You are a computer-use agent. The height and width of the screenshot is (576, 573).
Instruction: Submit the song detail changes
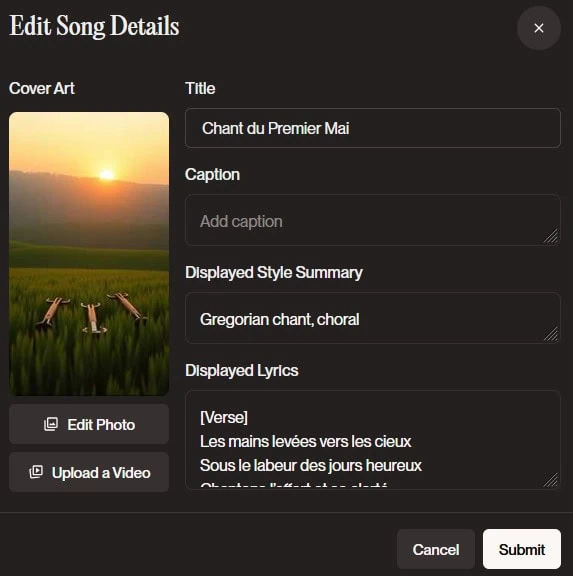tap(522, 550)
